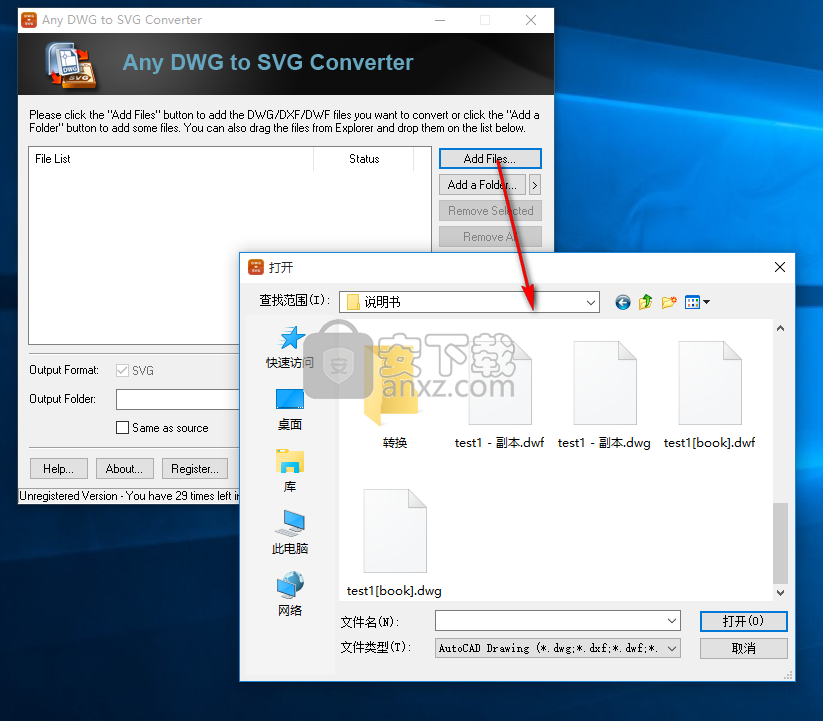Screen dimensions: 823x721
Task: Click the file list scroll up arrow
Action: click(780, 328)
